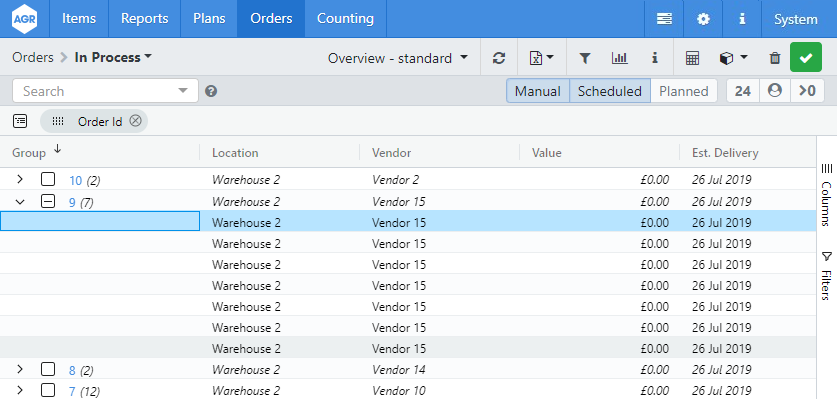Tick the checkbox for order 10
This screenshot has width=837, height=399.
click(48, 179)
